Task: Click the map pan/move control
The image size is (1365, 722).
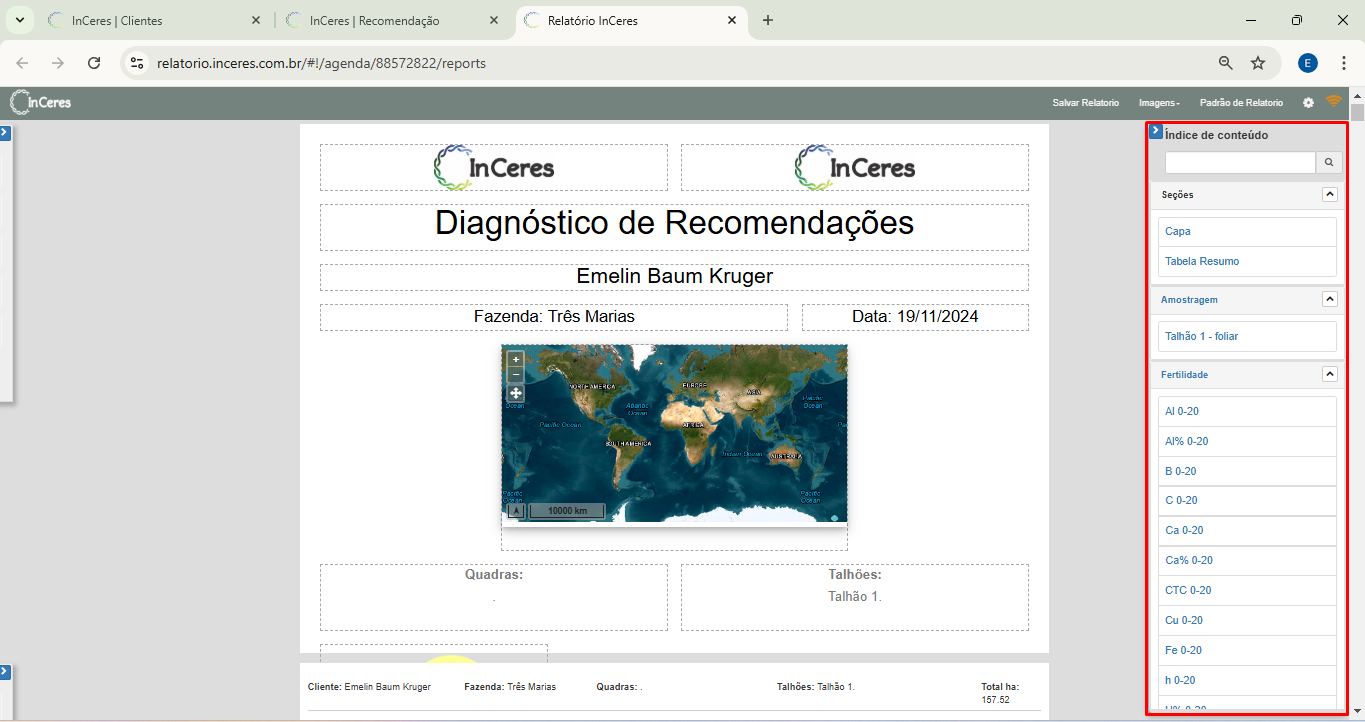Action: pos(516,393)
